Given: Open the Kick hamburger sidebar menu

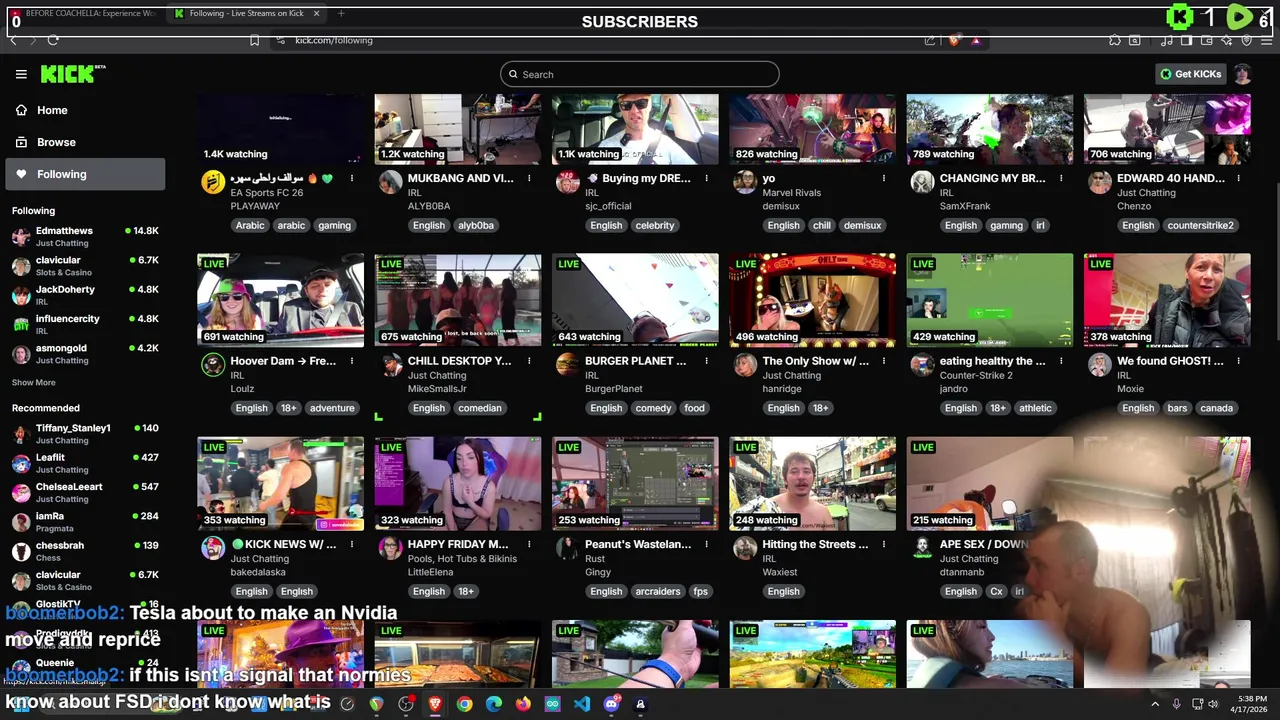Looking at the screenshot, I should 21,74.
